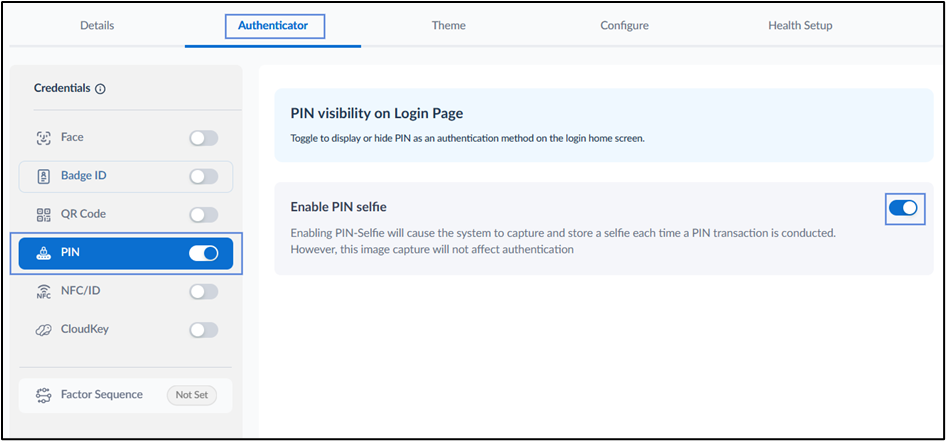Click the QR Code icon

pos(43,215)
